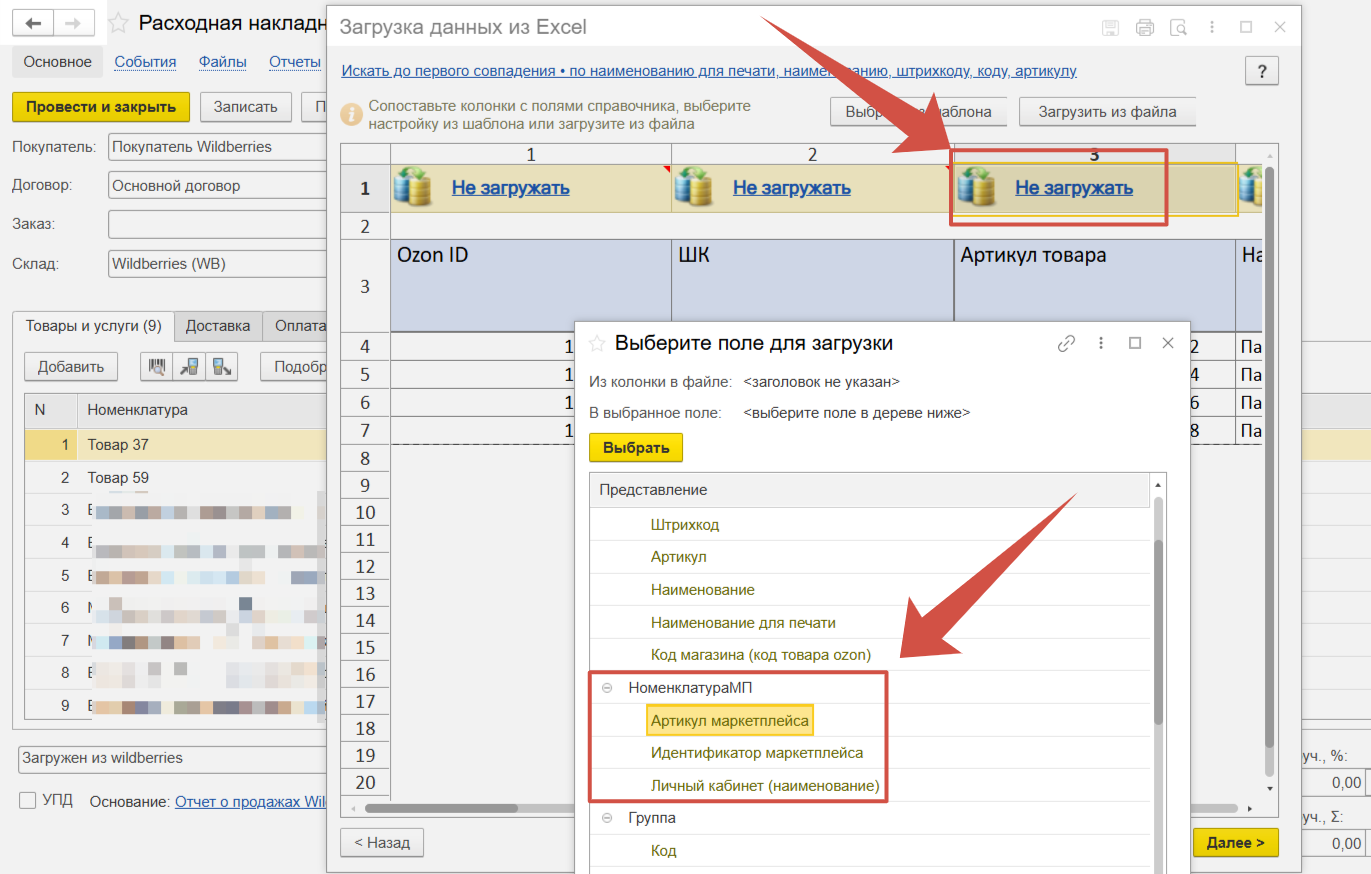Click Не загружать link in column 1
This screenshot has height=874, width=1371.
pos(510,188)
